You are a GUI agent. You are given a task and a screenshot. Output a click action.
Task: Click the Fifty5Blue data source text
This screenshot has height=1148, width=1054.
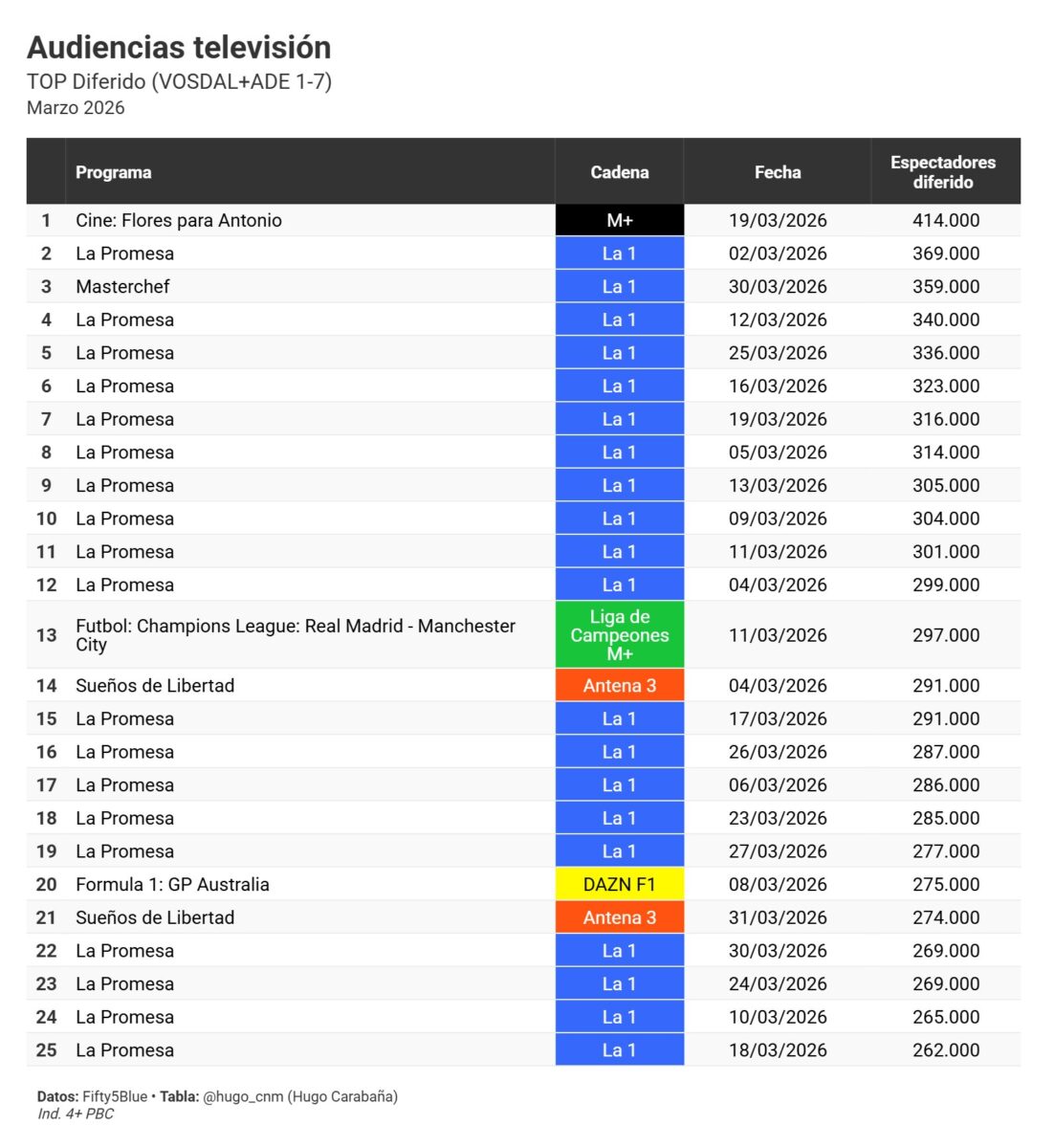click(115, 1096)
